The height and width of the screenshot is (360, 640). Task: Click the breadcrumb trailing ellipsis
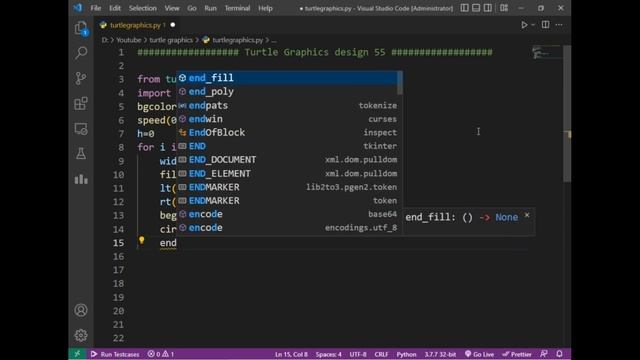pyautogui.click(x=274, y=40)
